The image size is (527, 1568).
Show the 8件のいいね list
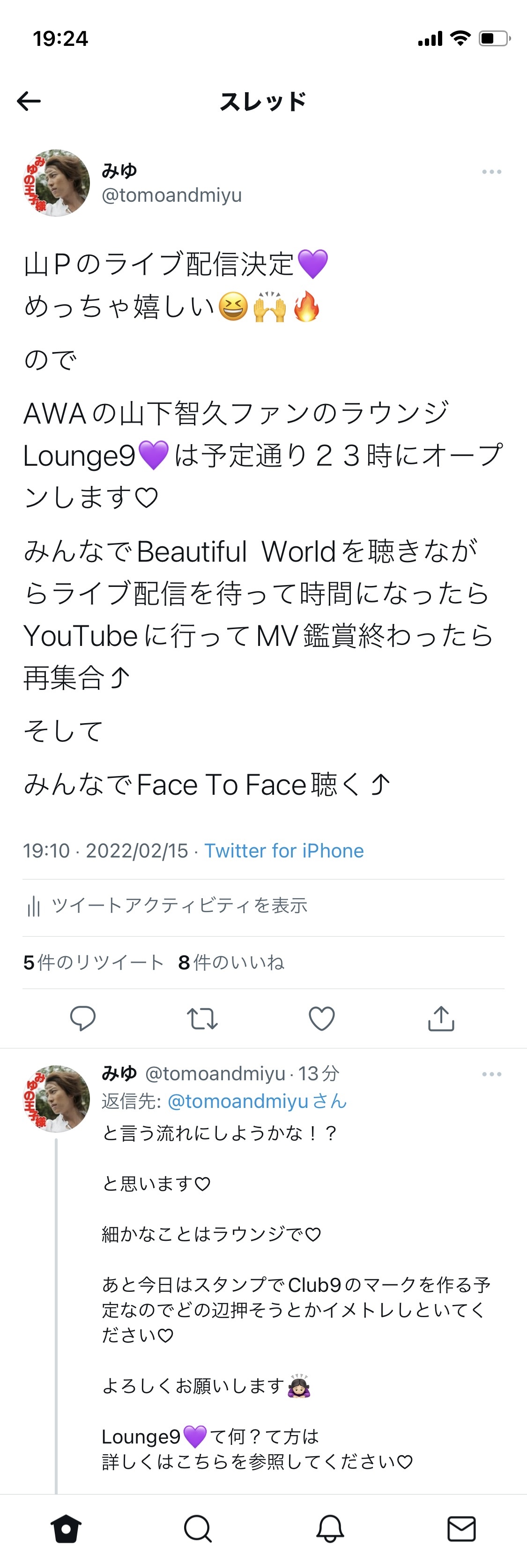[231, 962]
